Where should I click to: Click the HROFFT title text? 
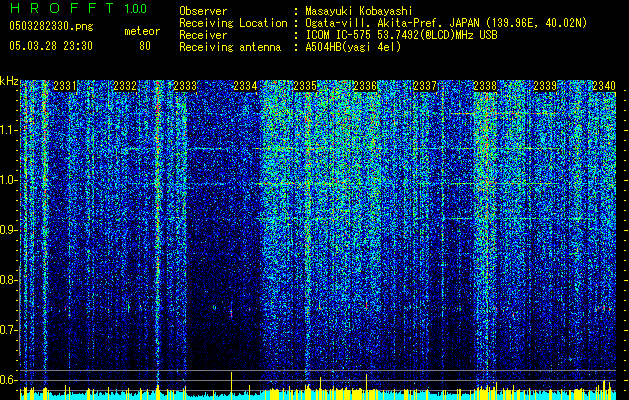[63, 8]
